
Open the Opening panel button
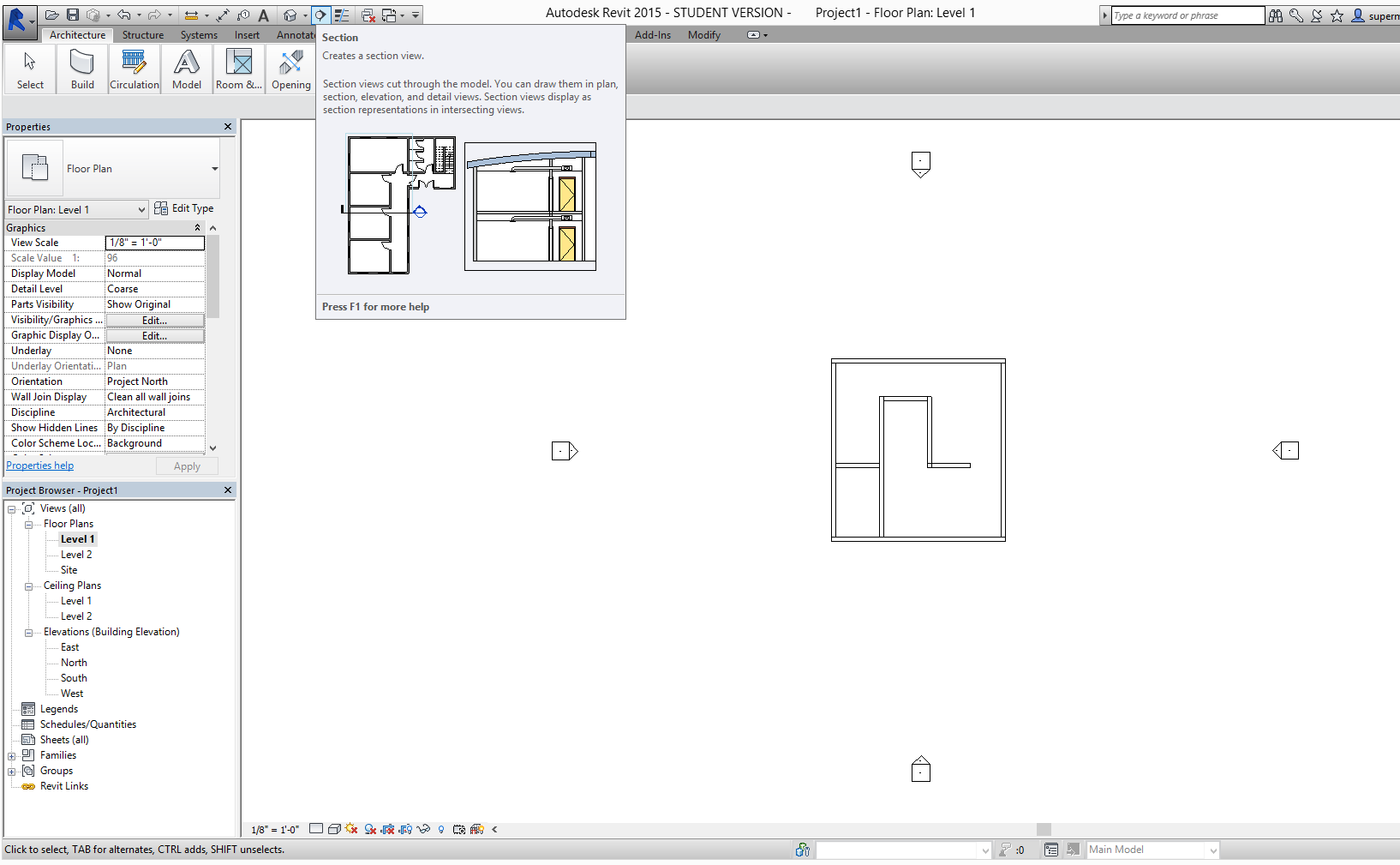click(291, 69)
